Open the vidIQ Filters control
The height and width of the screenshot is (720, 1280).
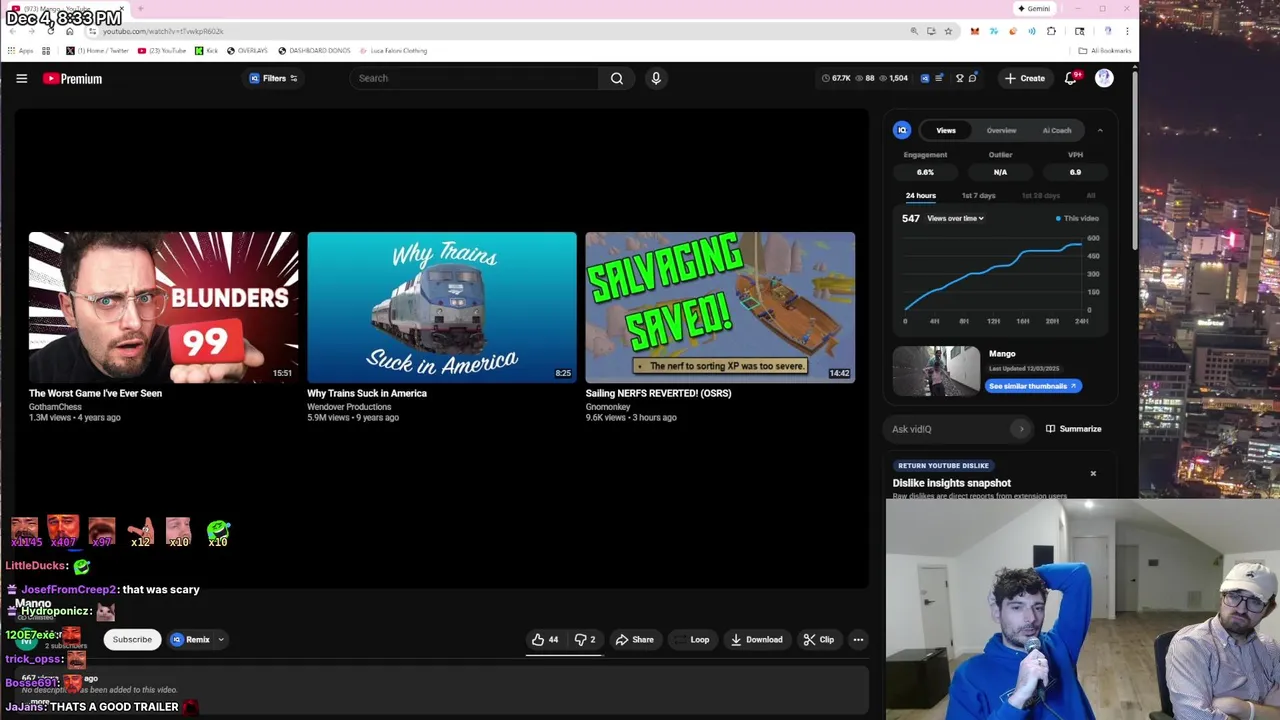(x=273, y=78)
